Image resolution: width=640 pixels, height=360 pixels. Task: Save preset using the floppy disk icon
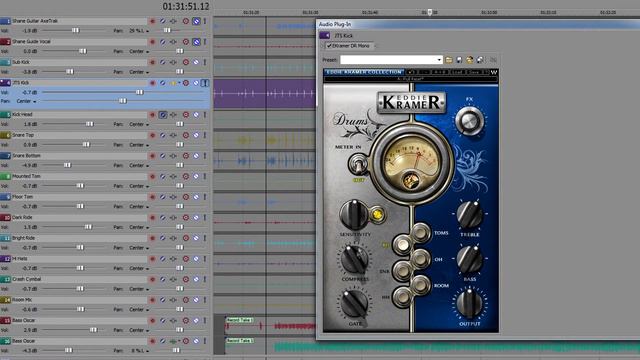[459, 60]
